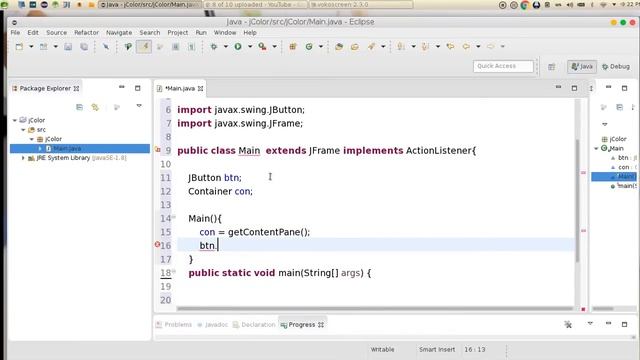Open the External Tools dropdown arrow
The image size is (640, 360).
[x=275, y=47]
